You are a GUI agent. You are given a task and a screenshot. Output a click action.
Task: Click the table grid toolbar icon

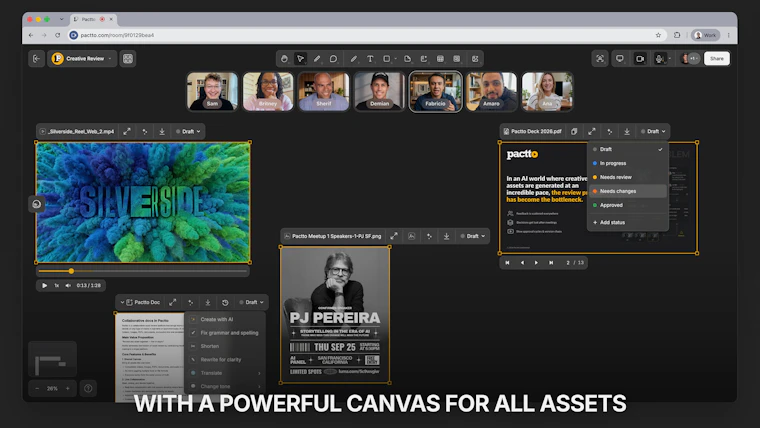440,59
